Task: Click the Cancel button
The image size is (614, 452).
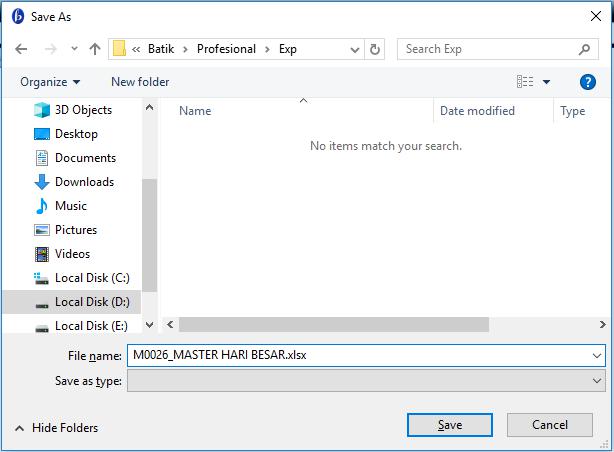Action: tap(550, 425)
